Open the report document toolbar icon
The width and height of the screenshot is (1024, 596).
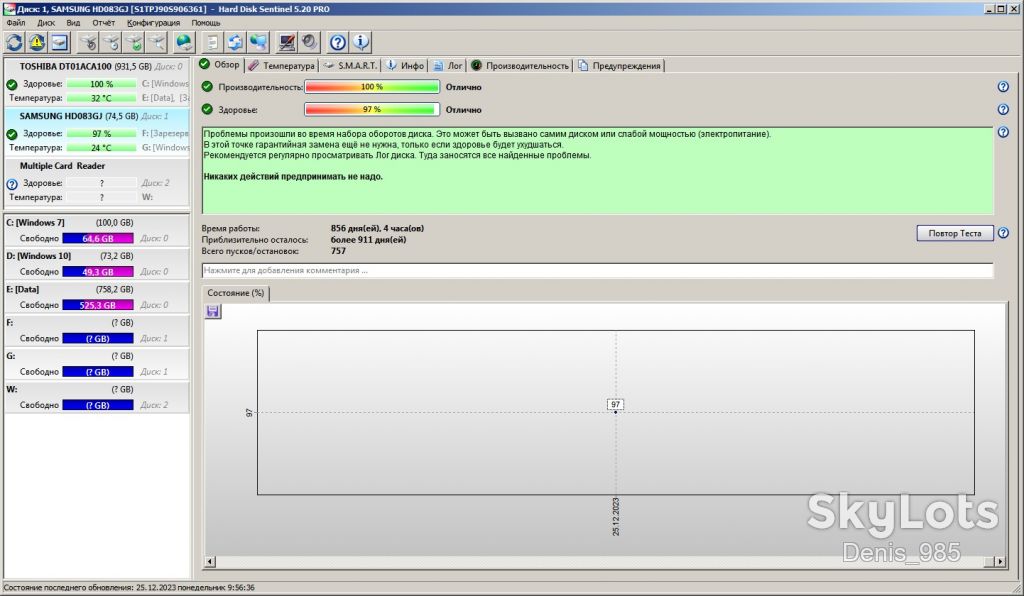point(212,43)
